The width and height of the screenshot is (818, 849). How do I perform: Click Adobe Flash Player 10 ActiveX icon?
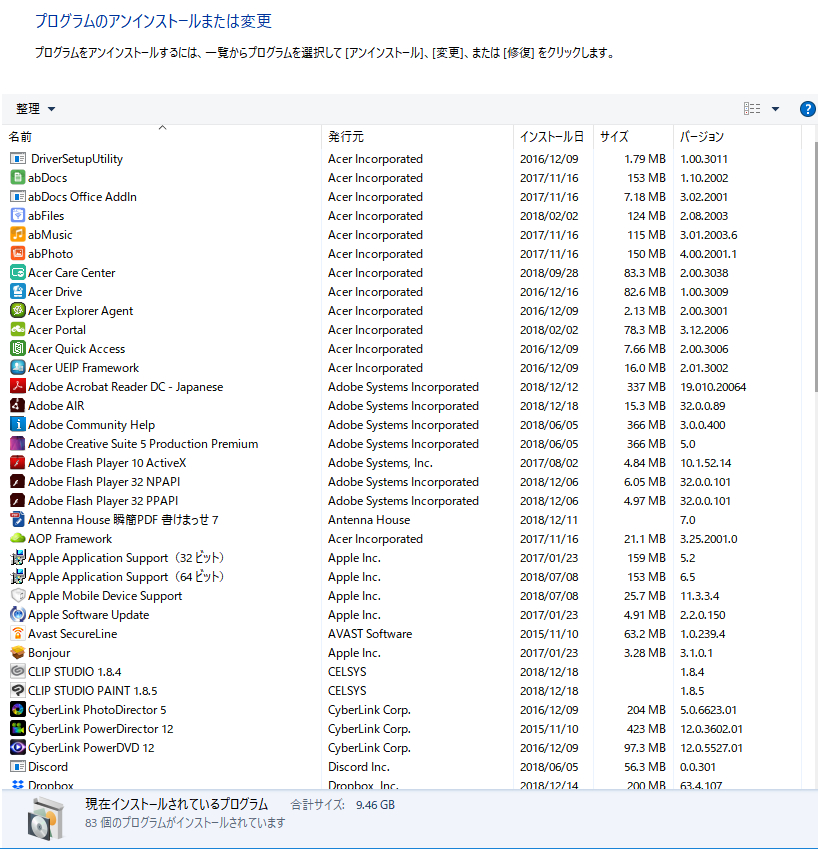(x=18, y=462)
